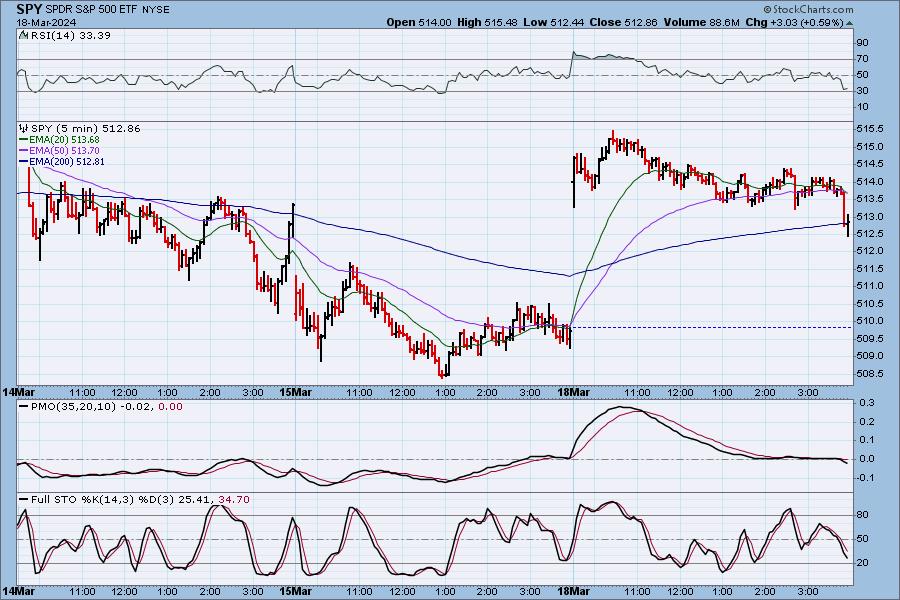
Task: Click the price axis label 511.0
Action: tap(870, 286)
